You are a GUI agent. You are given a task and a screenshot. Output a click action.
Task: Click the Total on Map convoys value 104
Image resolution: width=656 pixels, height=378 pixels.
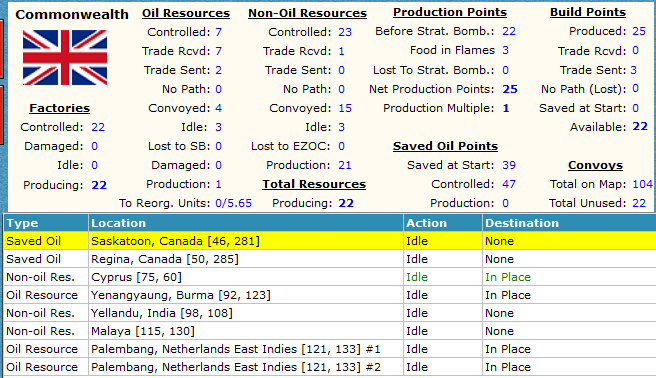pyautogui.click(x=643, y=184)
